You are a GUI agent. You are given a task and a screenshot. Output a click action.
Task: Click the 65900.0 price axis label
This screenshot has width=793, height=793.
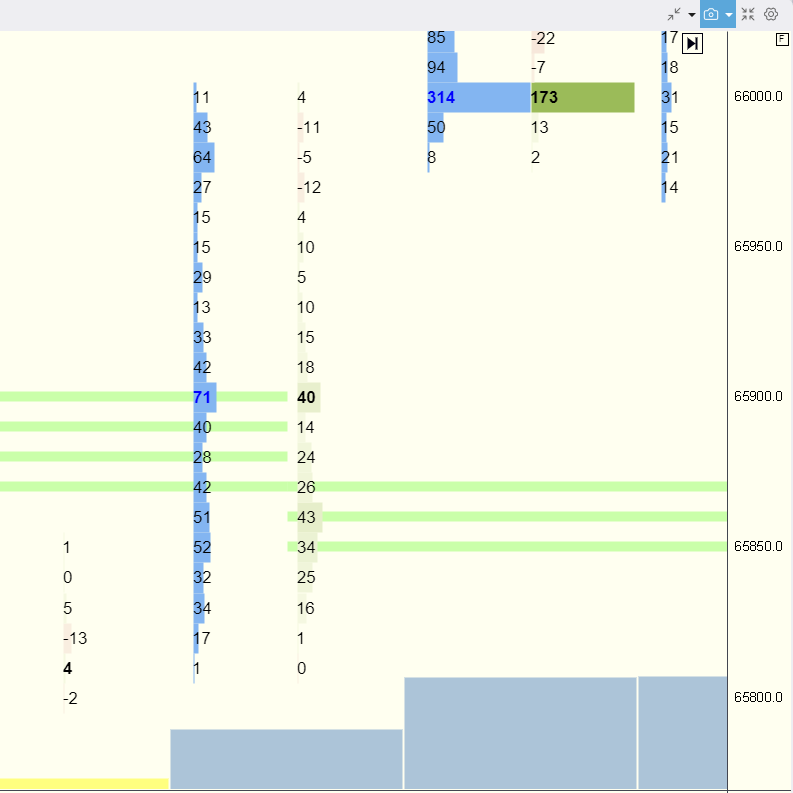pos(758,397)
